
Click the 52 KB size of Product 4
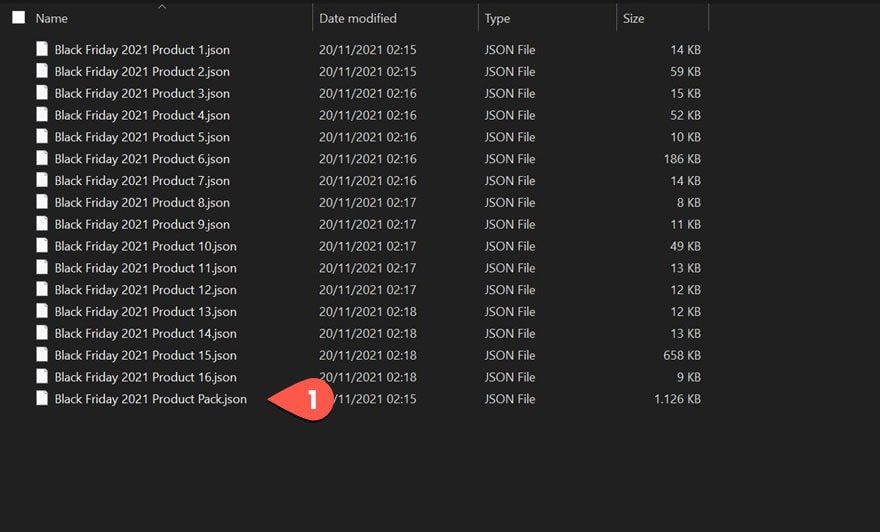coord(685,116)
